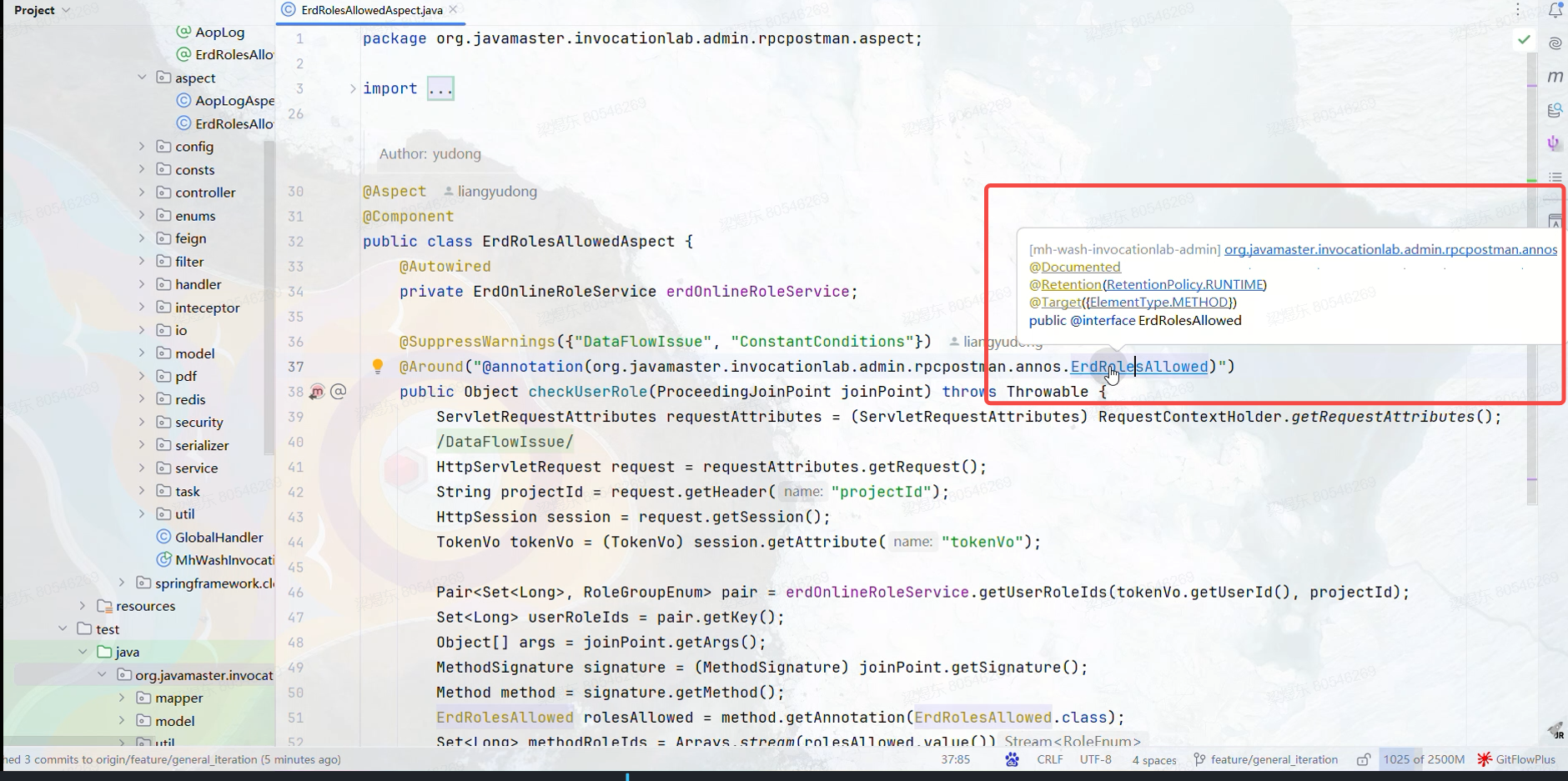
Task: Click the structure list icon in right sidebar
Action: pos(1554,177)
